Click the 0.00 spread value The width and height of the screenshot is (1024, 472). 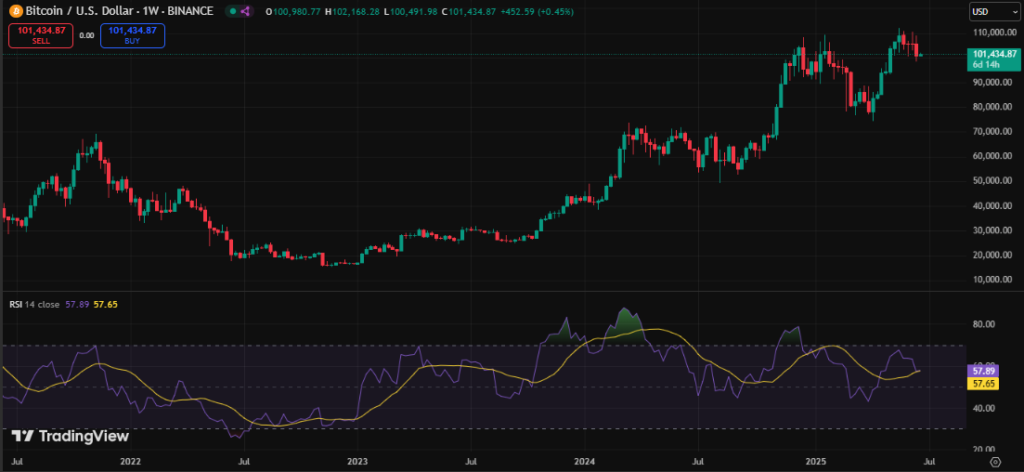point(87,35)
